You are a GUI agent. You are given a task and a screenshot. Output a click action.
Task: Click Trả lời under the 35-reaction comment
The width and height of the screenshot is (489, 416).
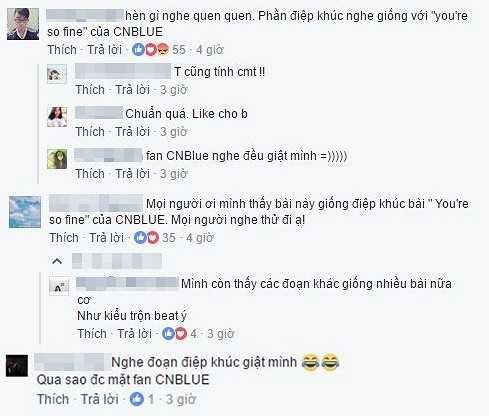tap(107, 238)
